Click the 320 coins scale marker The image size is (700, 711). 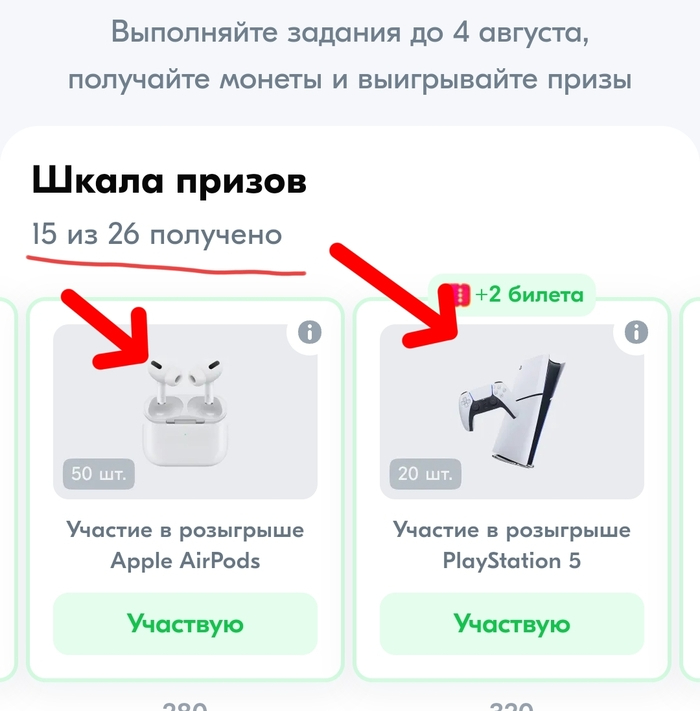point(512,706)
